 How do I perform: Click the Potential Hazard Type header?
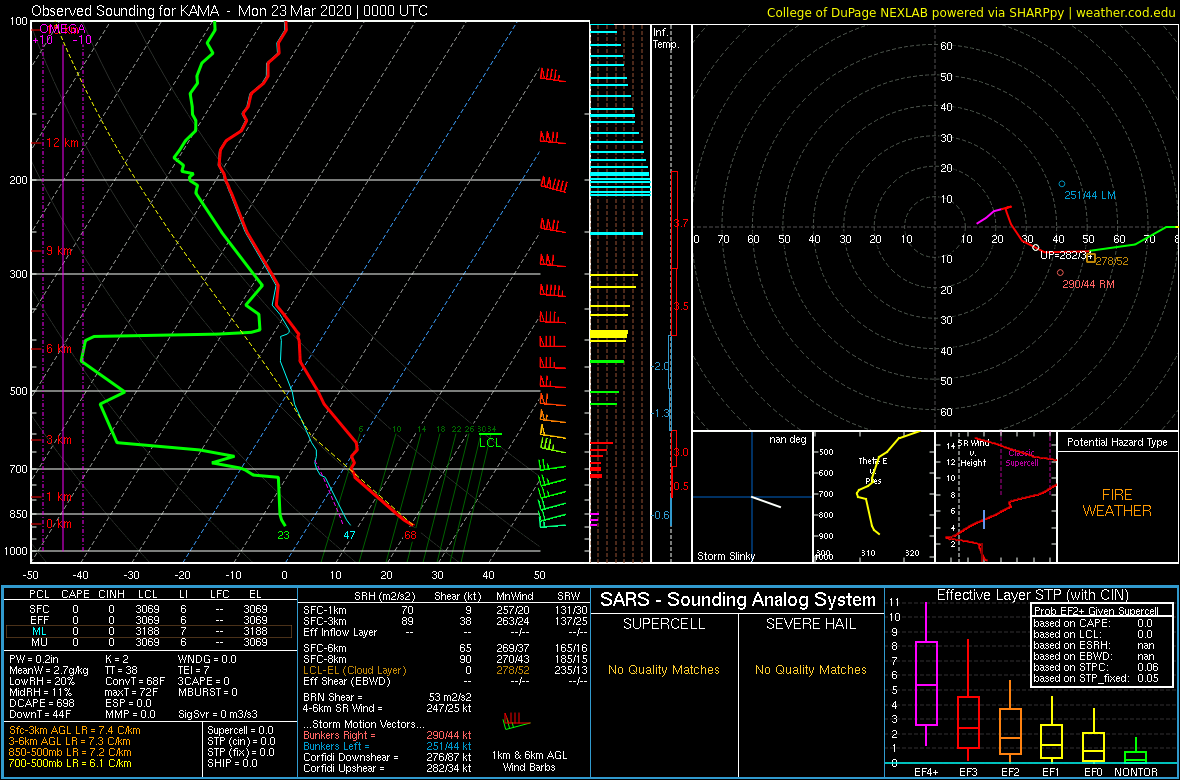(1118, 443)
